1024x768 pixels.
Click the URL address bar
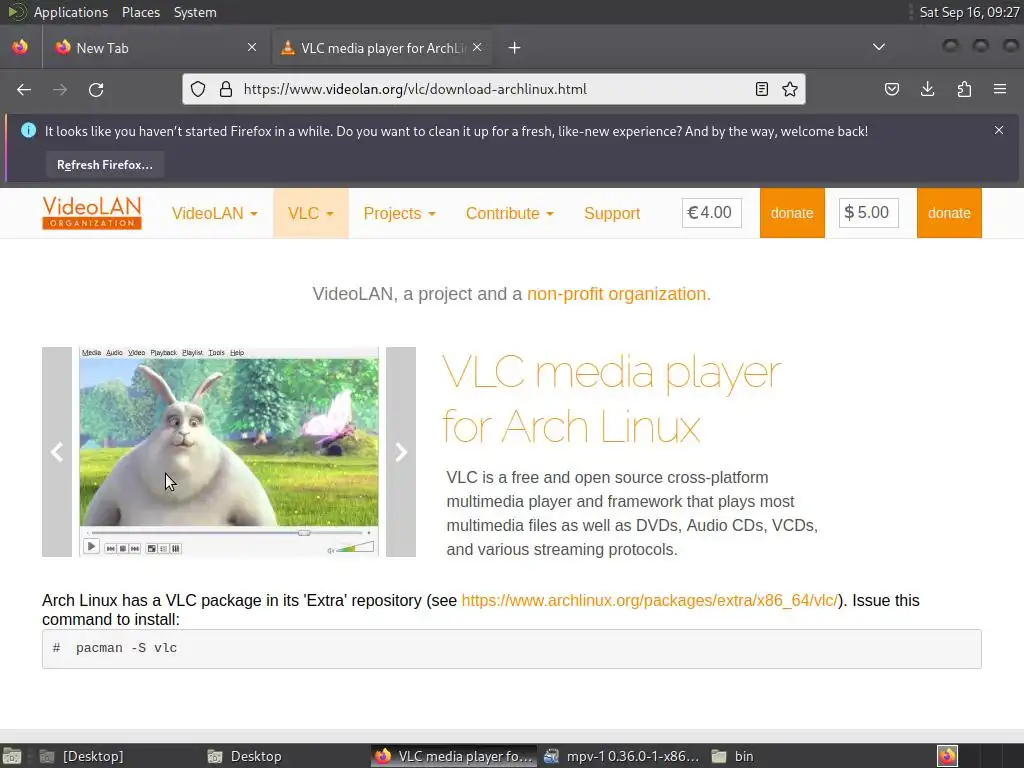click(x=494, y=89)
